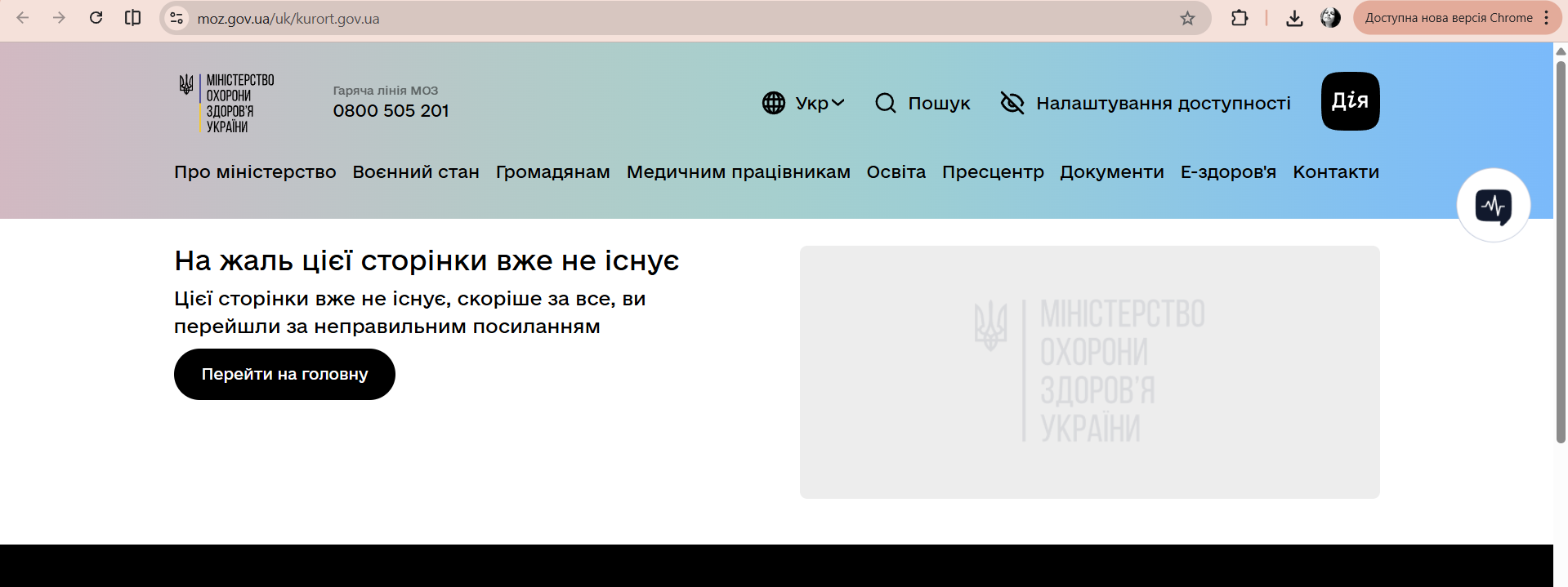Image resolution: width=1568 pixels, height=587 pixels.
Task: Open the browser extensions puzzle icon
Action: pyautogui.click(x=1240, y=18)
